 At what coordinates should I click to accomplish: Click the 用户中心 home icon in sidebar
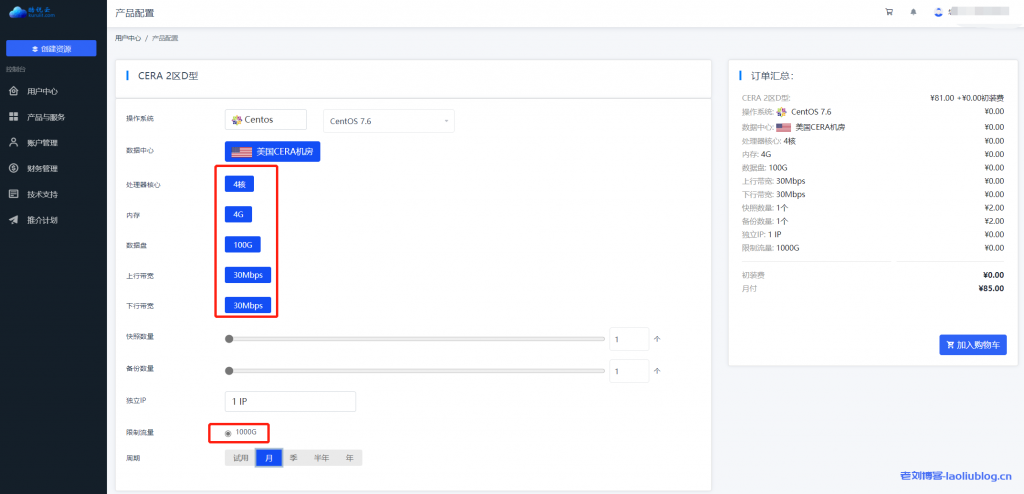13,91
